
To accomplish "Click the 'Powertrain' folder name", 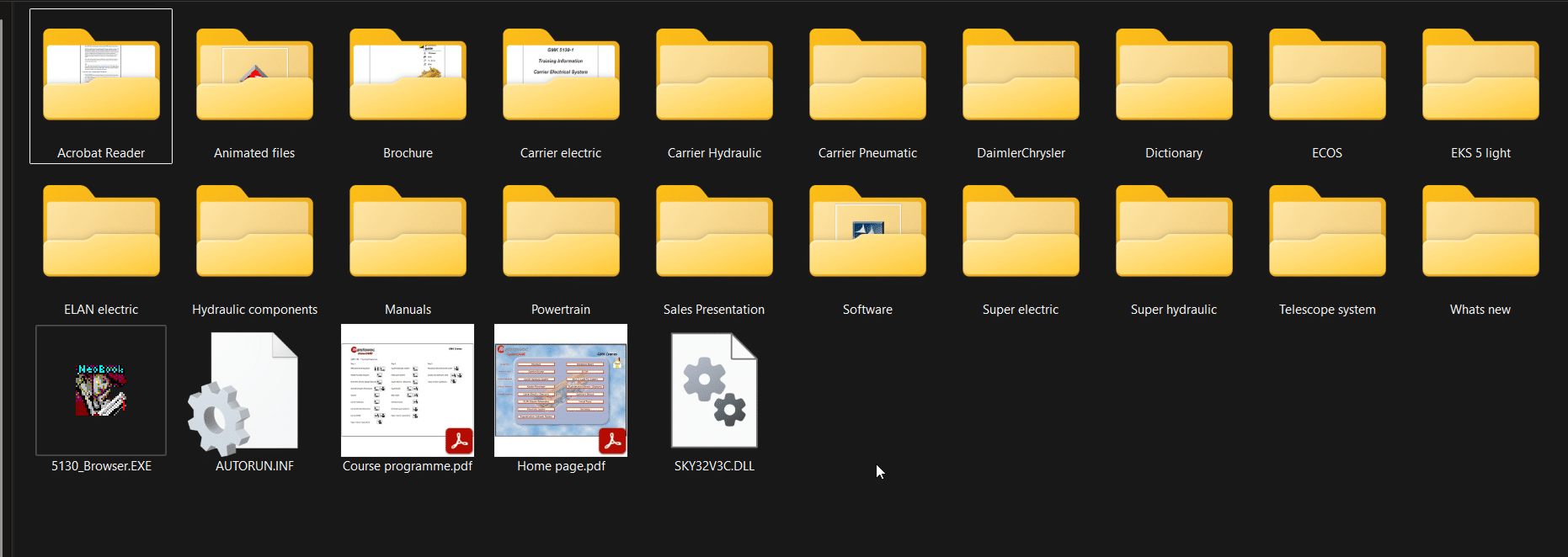I will tap(561, 310).
